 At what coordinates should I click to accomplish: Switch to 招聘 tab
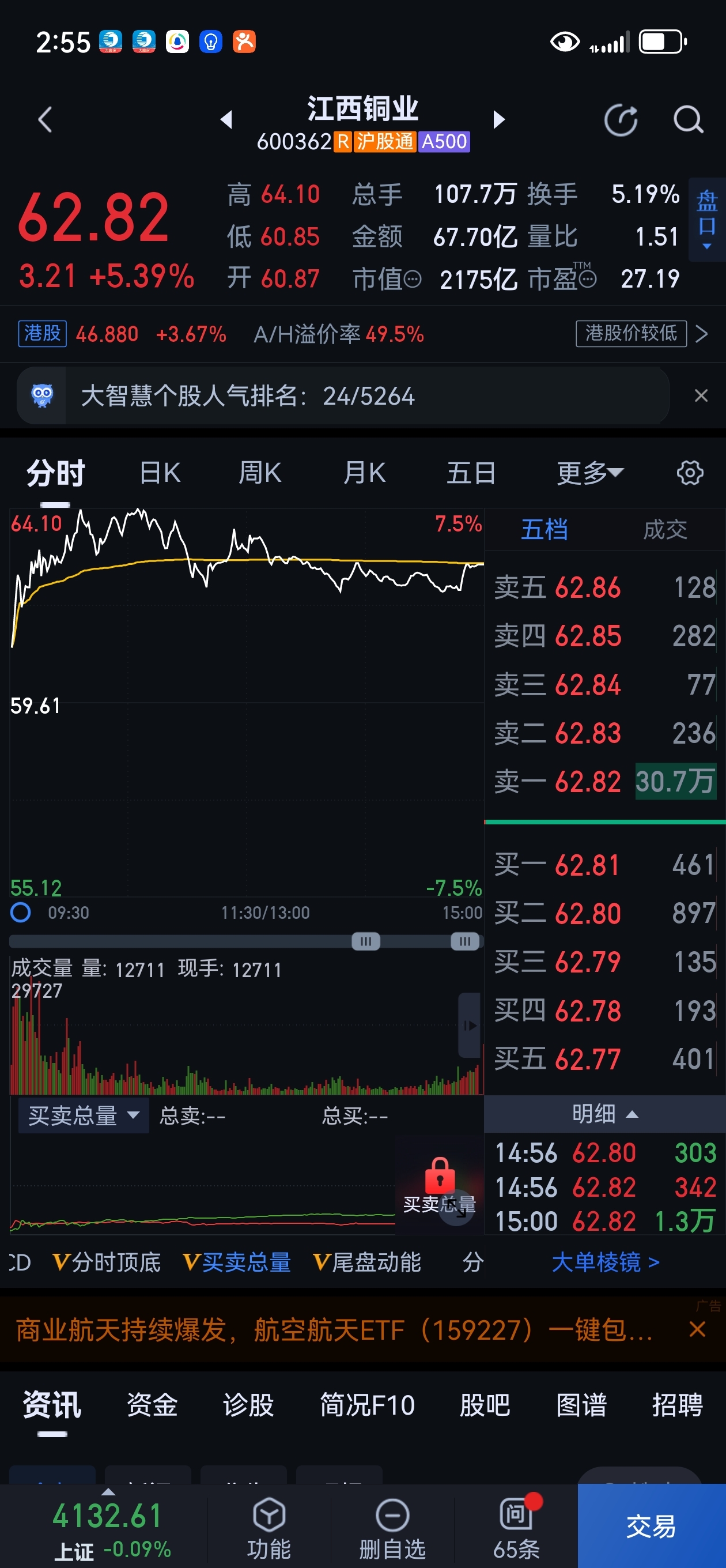[678, 1405]
